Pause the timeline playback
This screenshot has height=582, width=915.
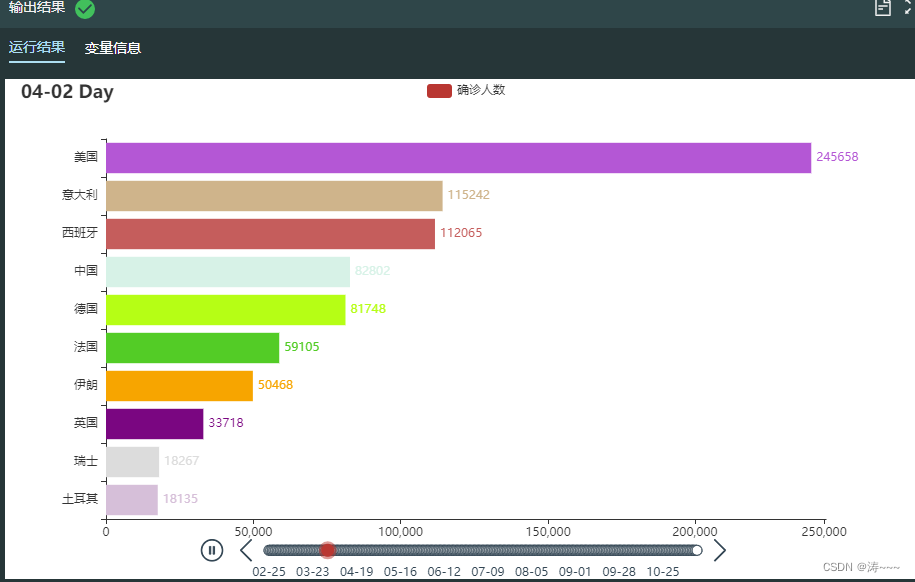(x=212, y=550)
